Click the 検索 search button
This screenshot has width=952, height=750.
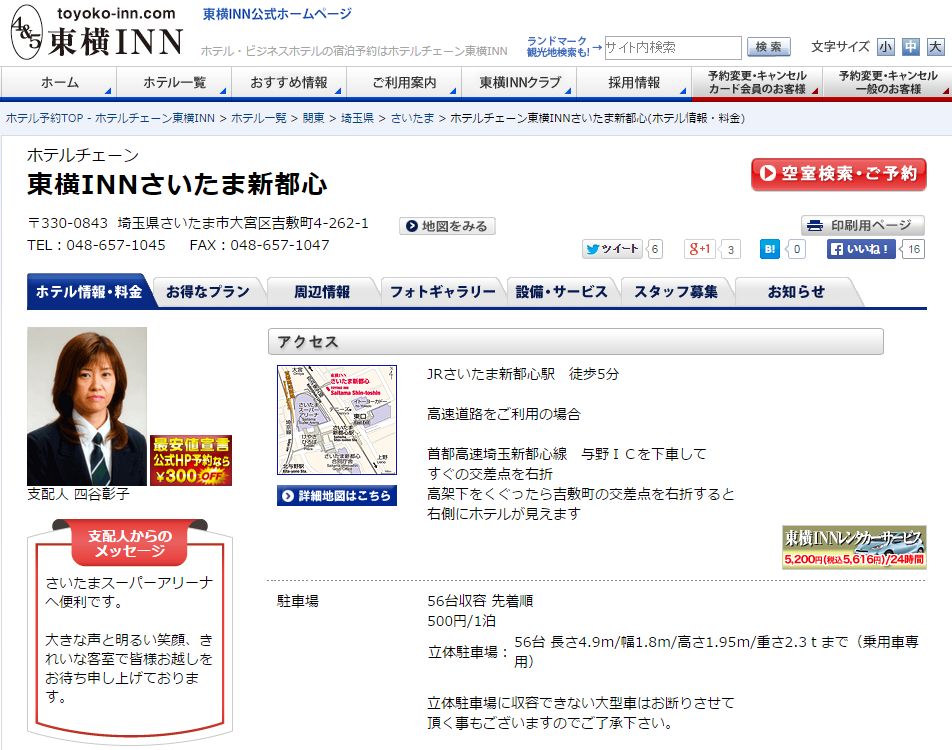coord(768,47)
